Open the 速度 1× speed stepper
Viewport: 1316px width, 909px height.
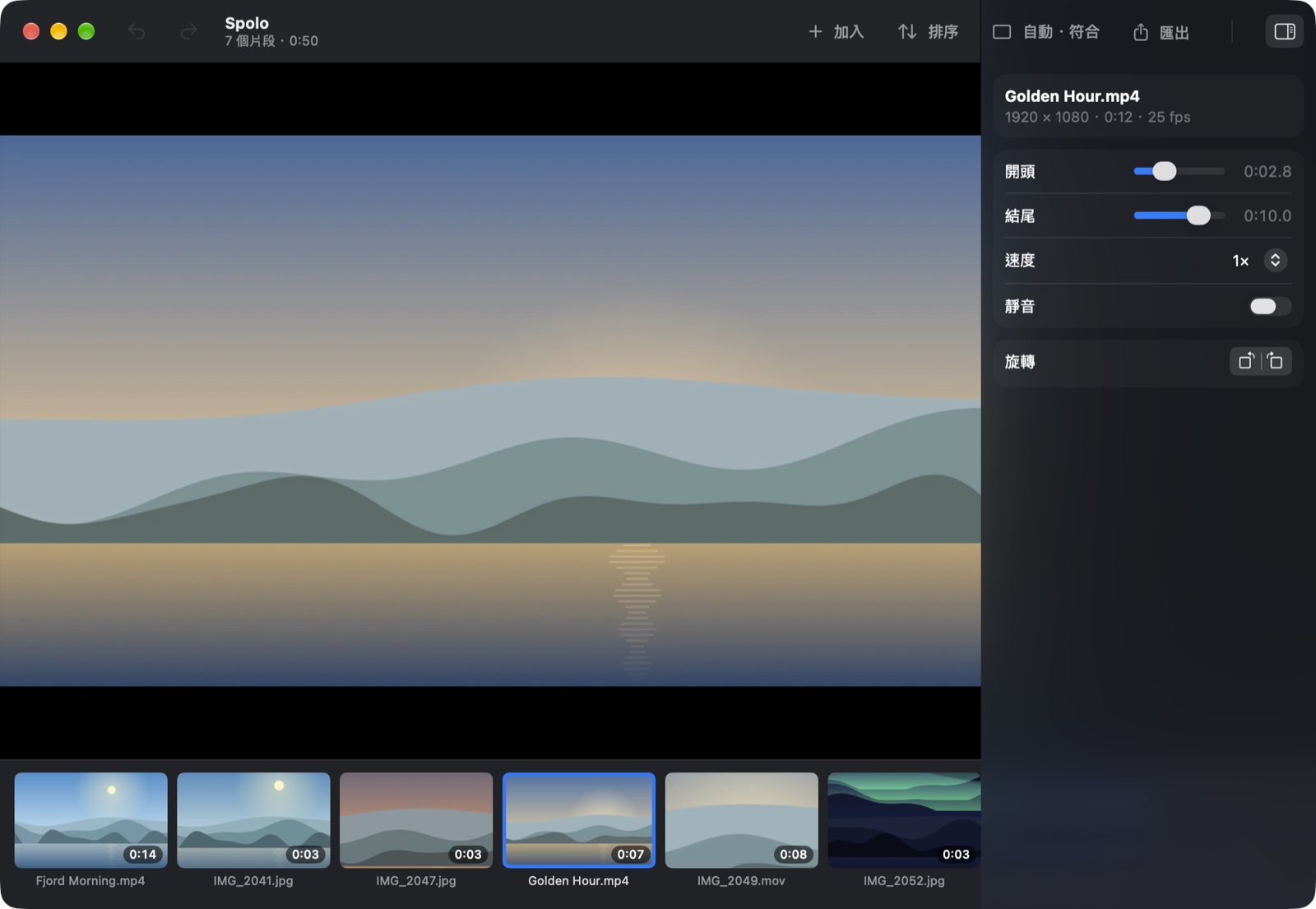(x=1275, y=261)
